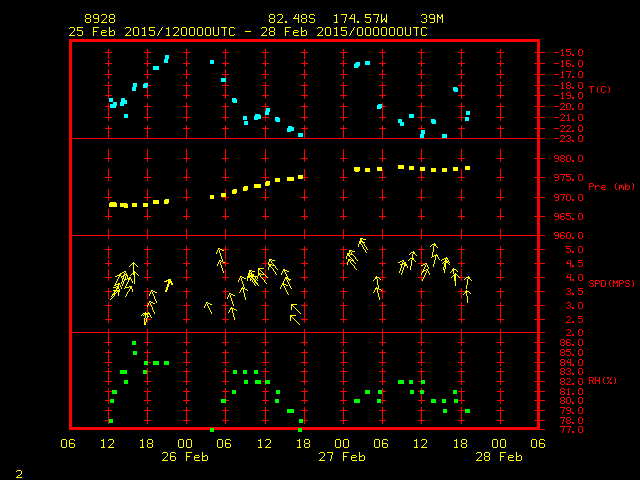
Task: Click the 2.5 wind speed tick label
Action: coord(574,320)
